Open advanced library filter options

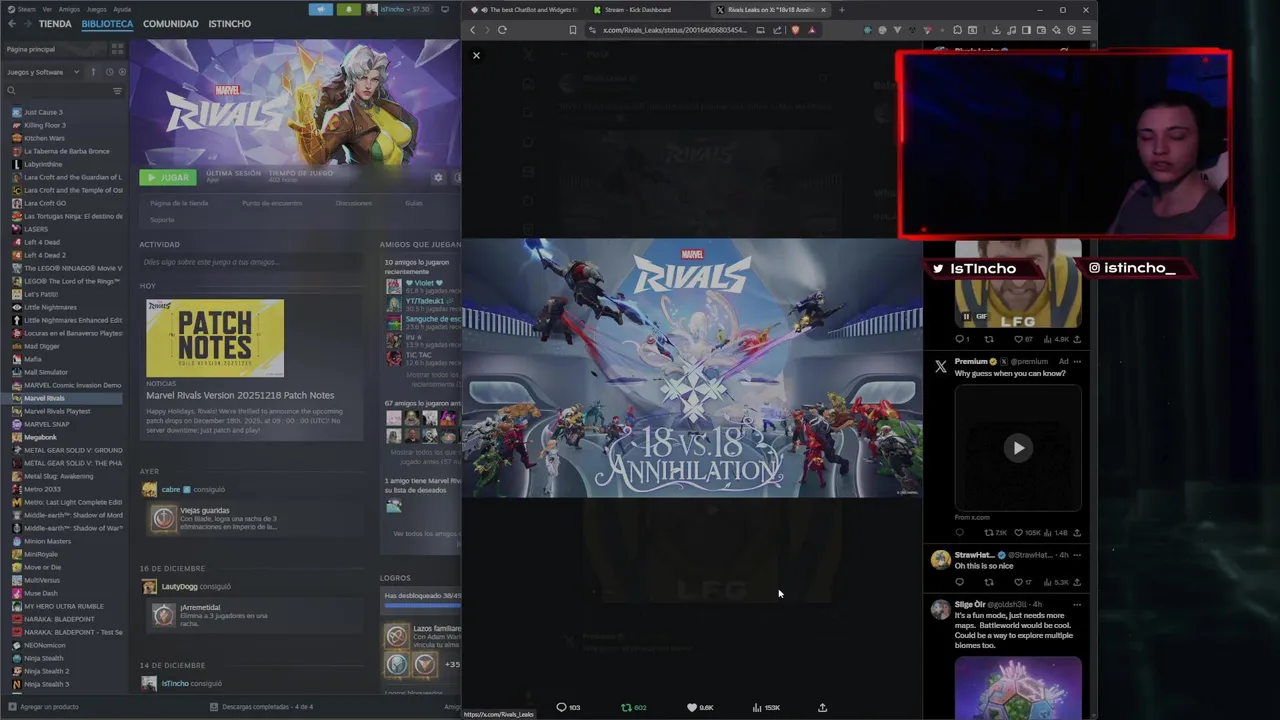pyautogui.click(x=117, y=91)
